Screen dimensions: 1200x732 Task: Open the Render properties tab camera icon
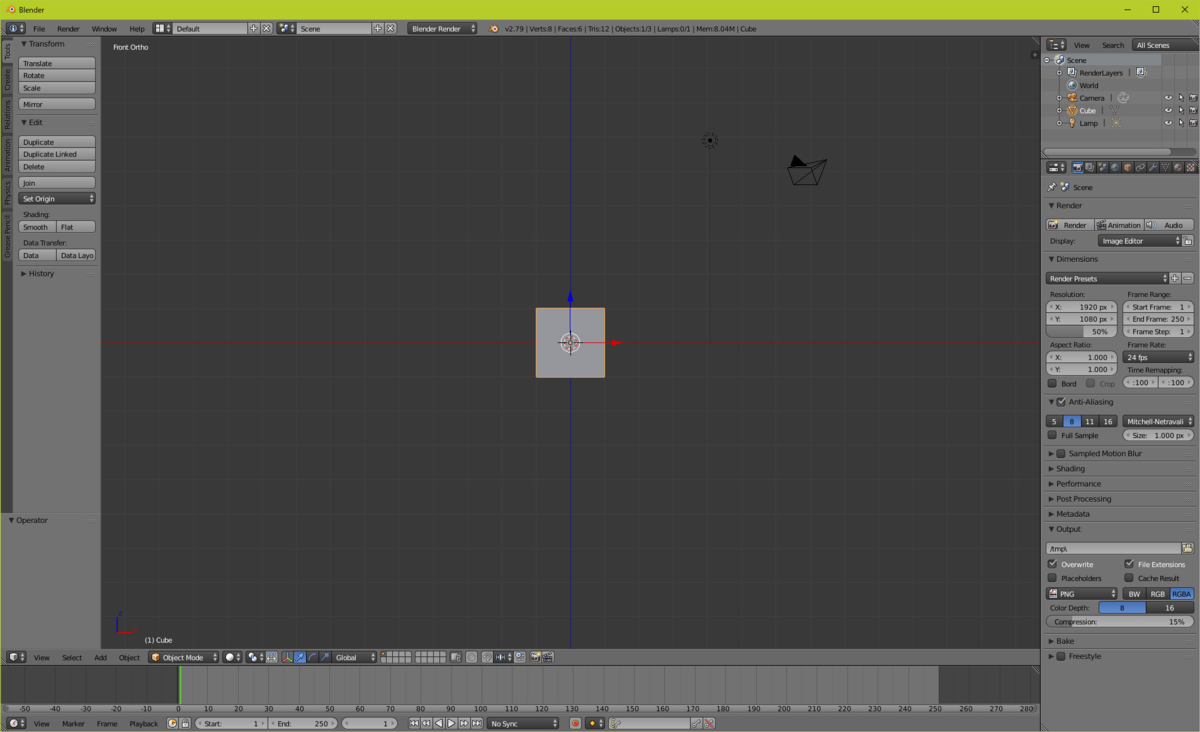tap(1078, 167)
